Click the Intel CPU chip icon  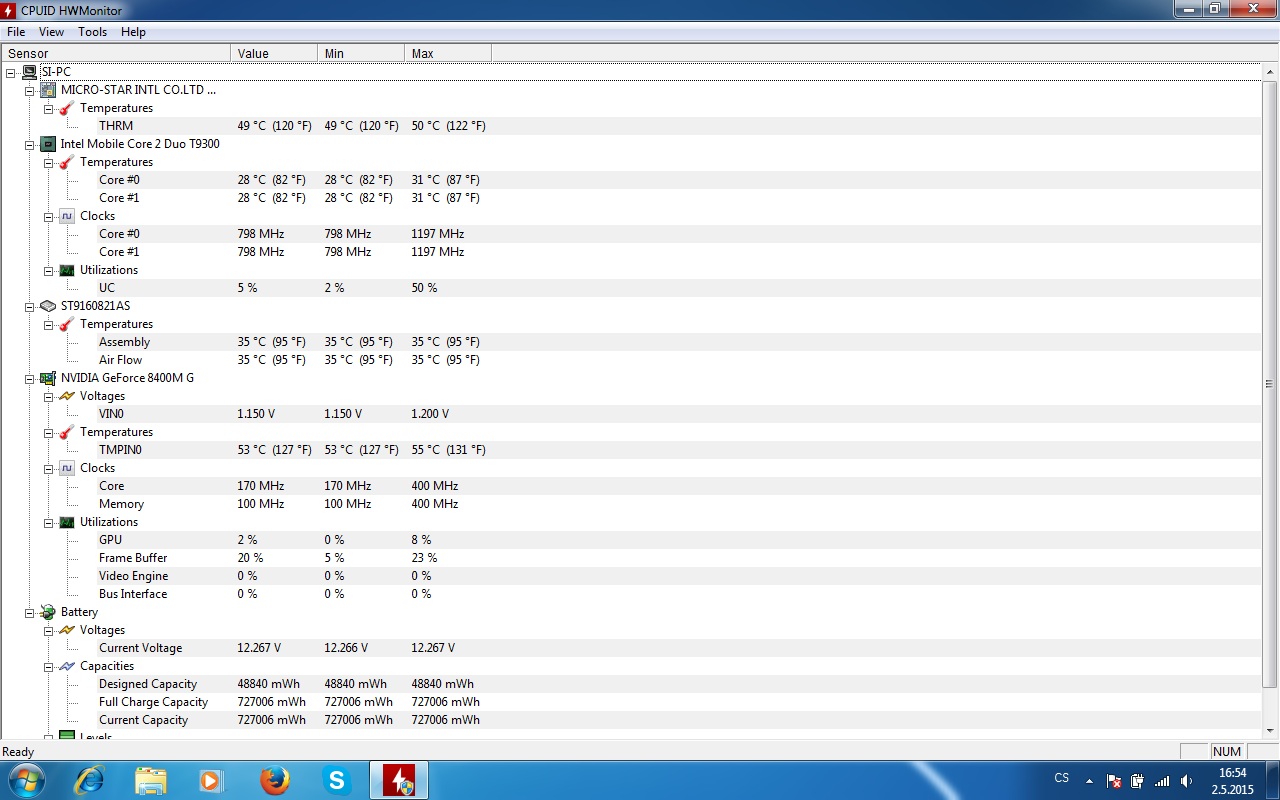48,144
